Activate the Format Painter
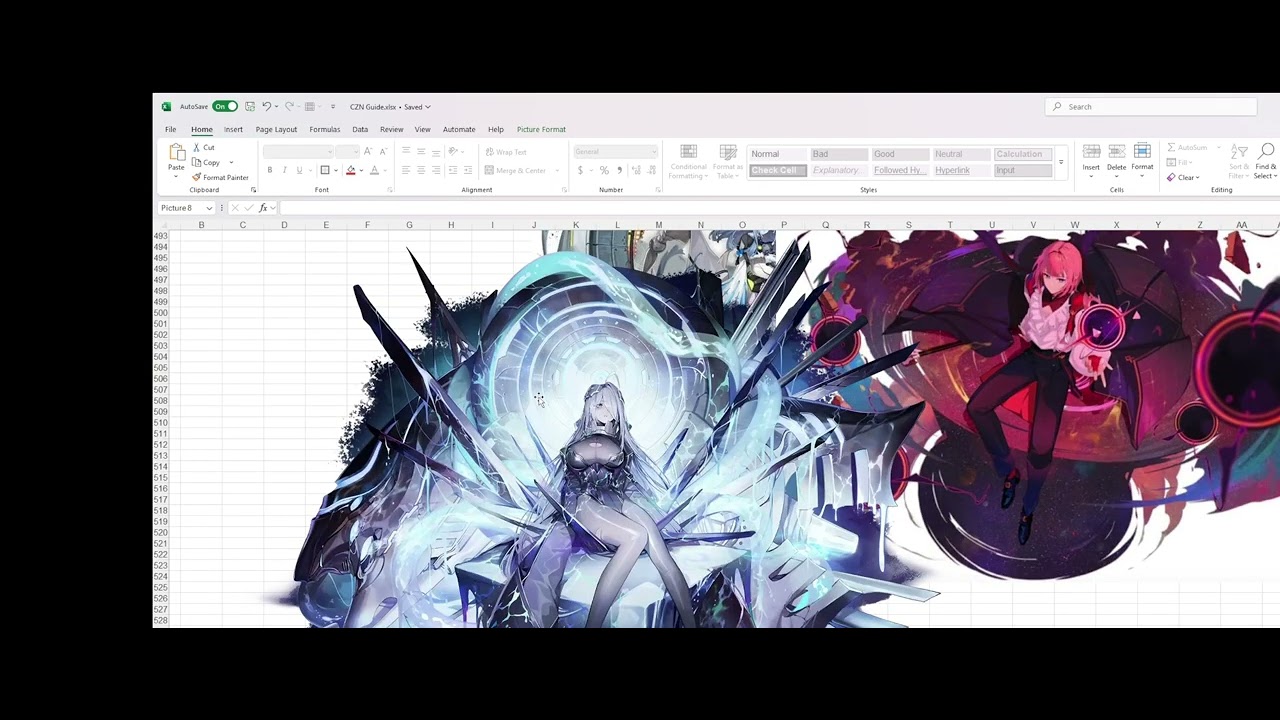This screenshot has width=1280, height=720. coord(220,177)
